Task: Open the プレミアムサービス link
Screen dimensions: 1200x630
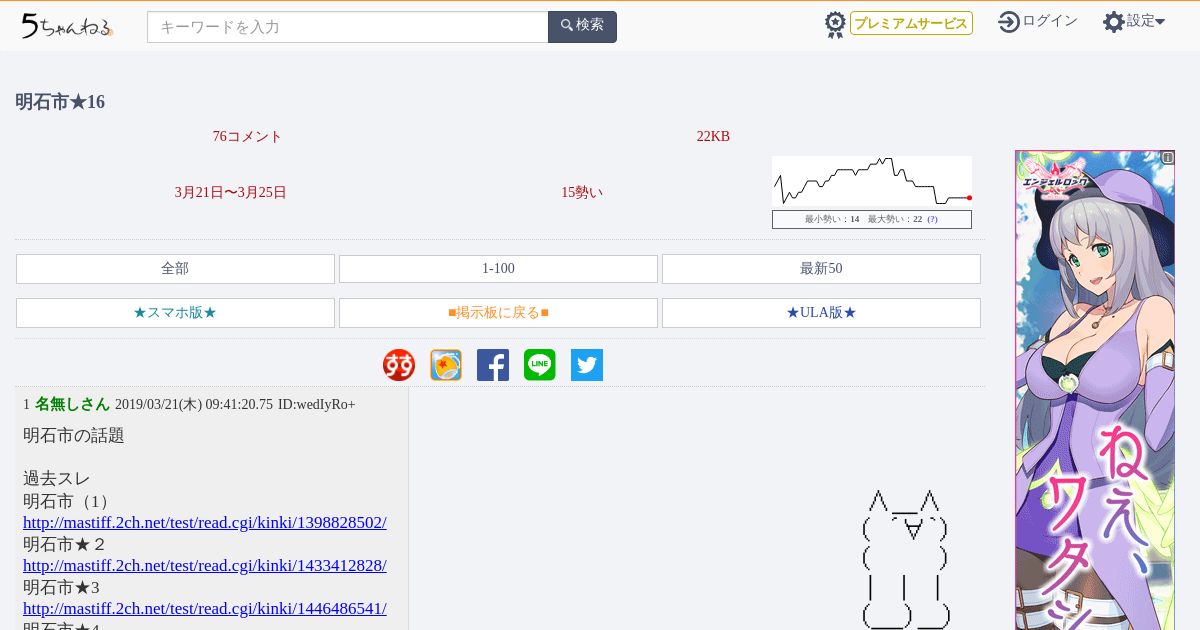Action: click(x=911, y=23)
